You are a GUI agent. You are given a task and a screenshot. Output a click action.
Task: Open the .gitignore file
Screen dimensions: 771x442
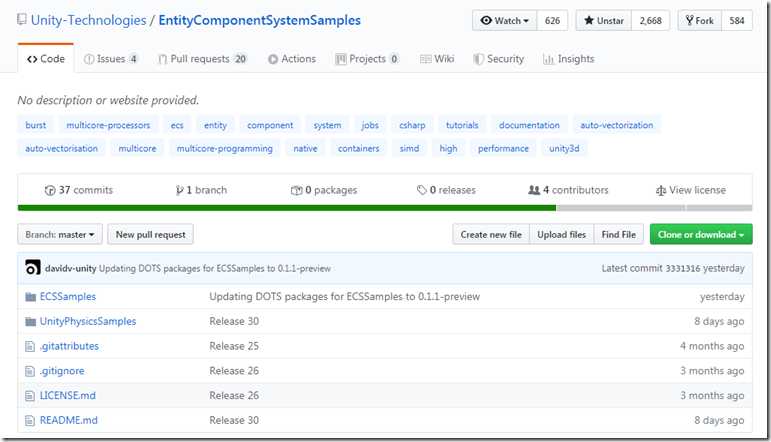tap(62, 371)
